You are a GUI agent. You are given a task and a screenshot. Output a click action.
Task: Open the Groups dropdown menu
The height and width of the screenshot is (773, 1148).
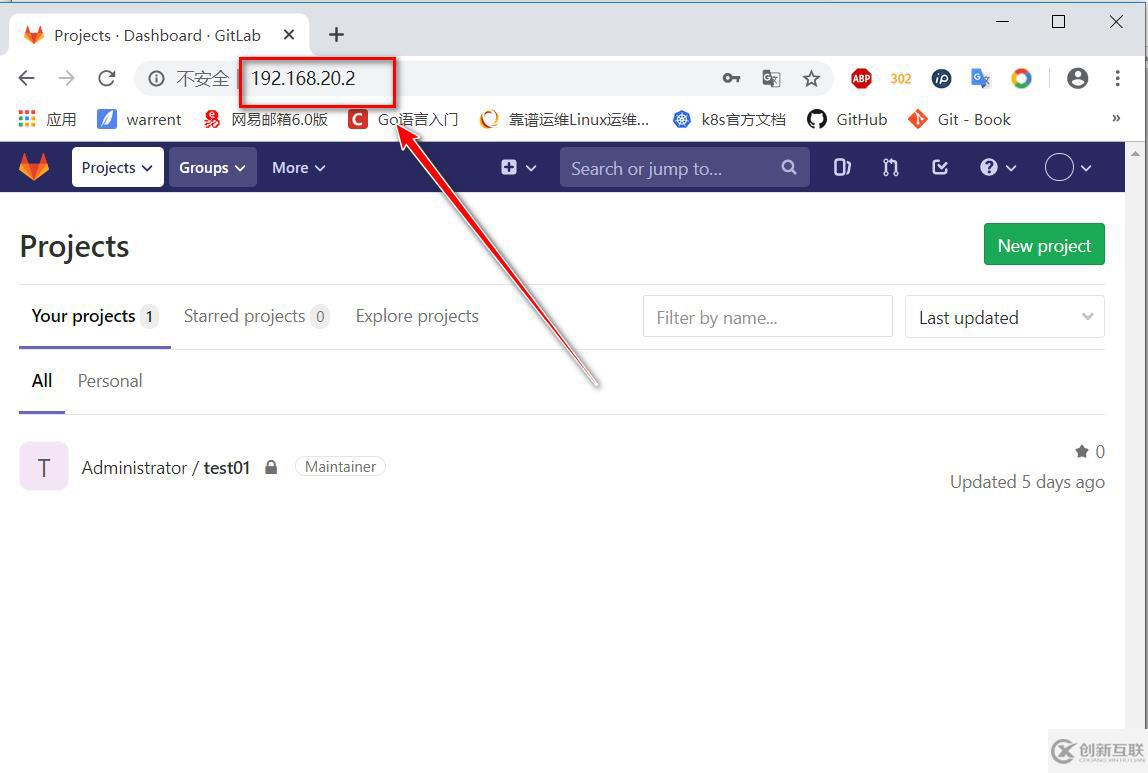coord(212,168)
